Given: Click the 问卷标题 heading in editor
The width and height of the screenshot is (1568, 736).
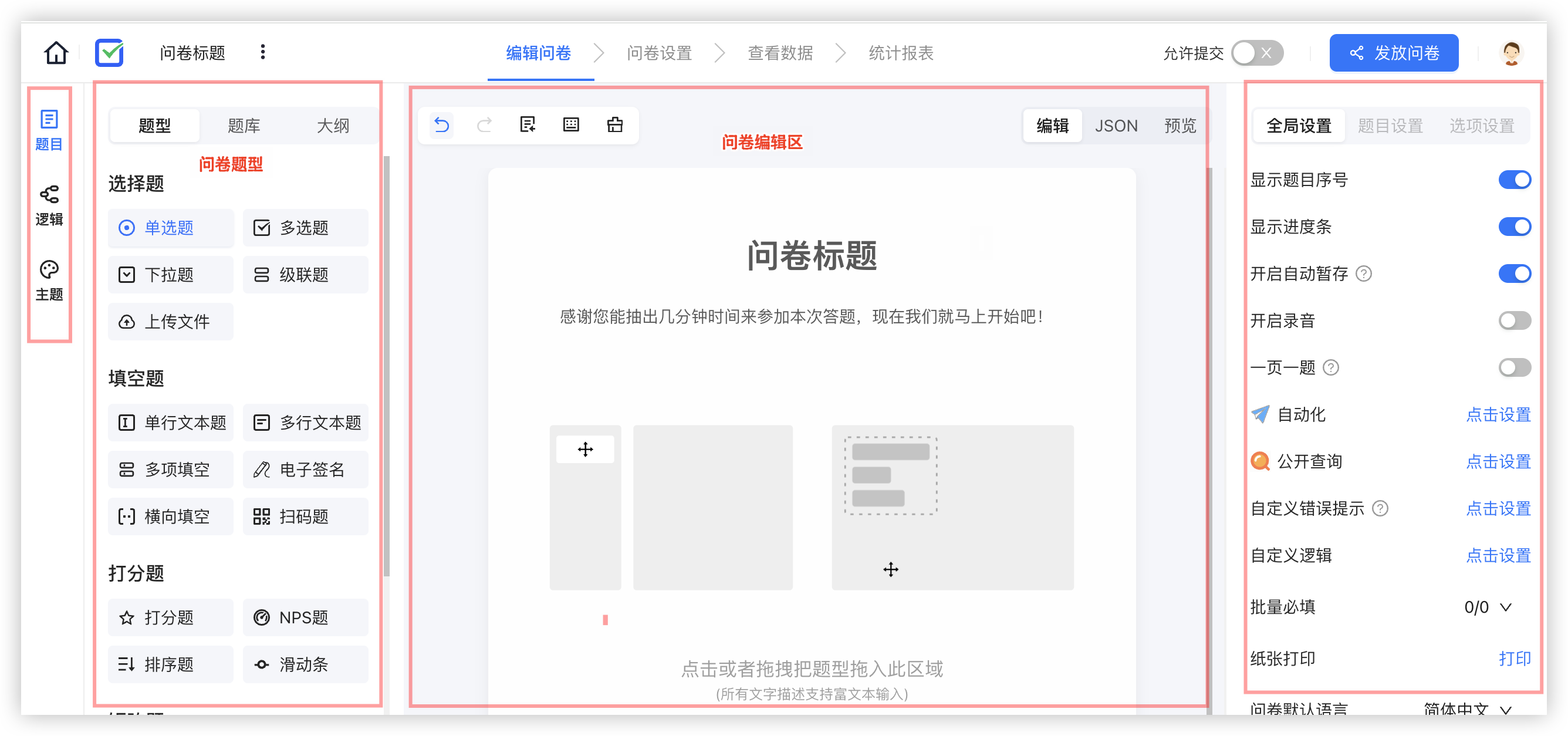Looking at the screenshot, I should 812,255.
